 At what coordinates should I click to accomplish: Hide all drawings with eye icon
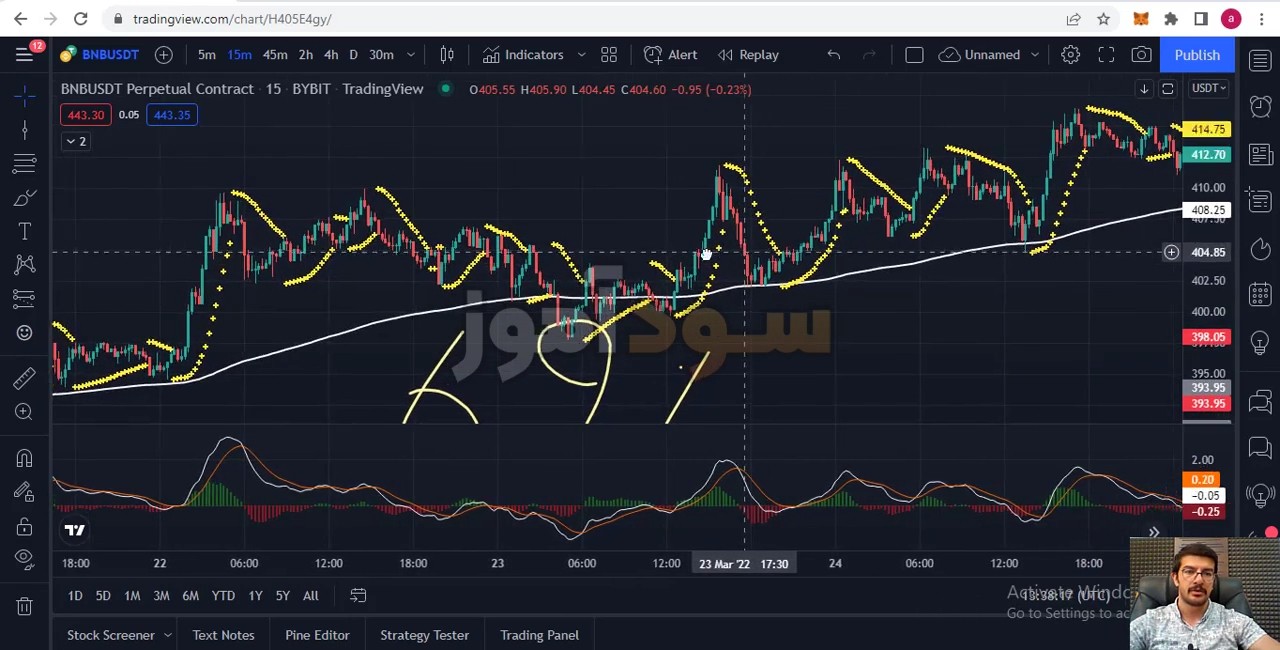(25, 559)
